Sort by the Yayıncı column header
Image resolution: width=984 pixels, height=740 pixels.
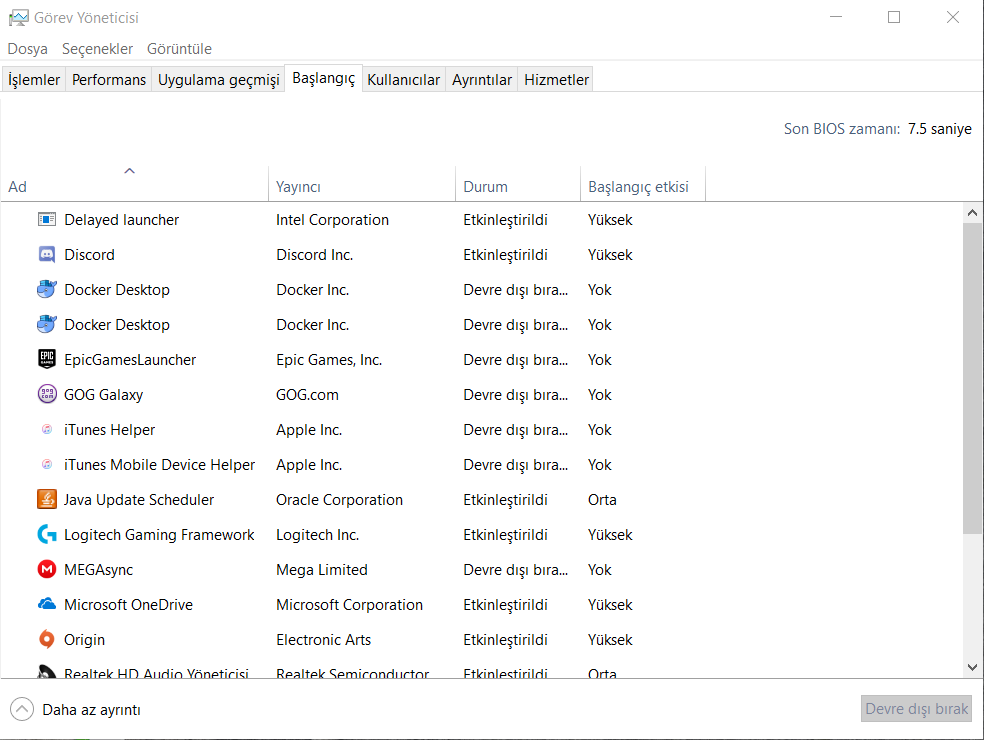[362, 187]
